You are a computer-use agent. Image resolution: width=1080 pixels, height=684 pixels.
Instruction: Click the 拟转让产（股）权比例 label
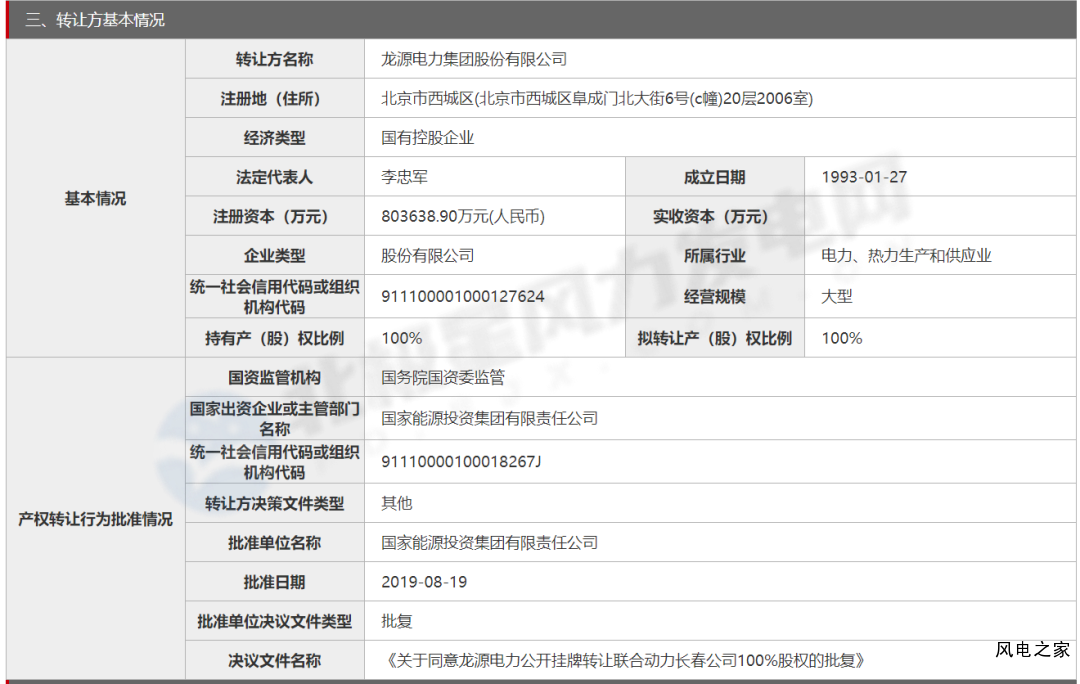(714, 338)
